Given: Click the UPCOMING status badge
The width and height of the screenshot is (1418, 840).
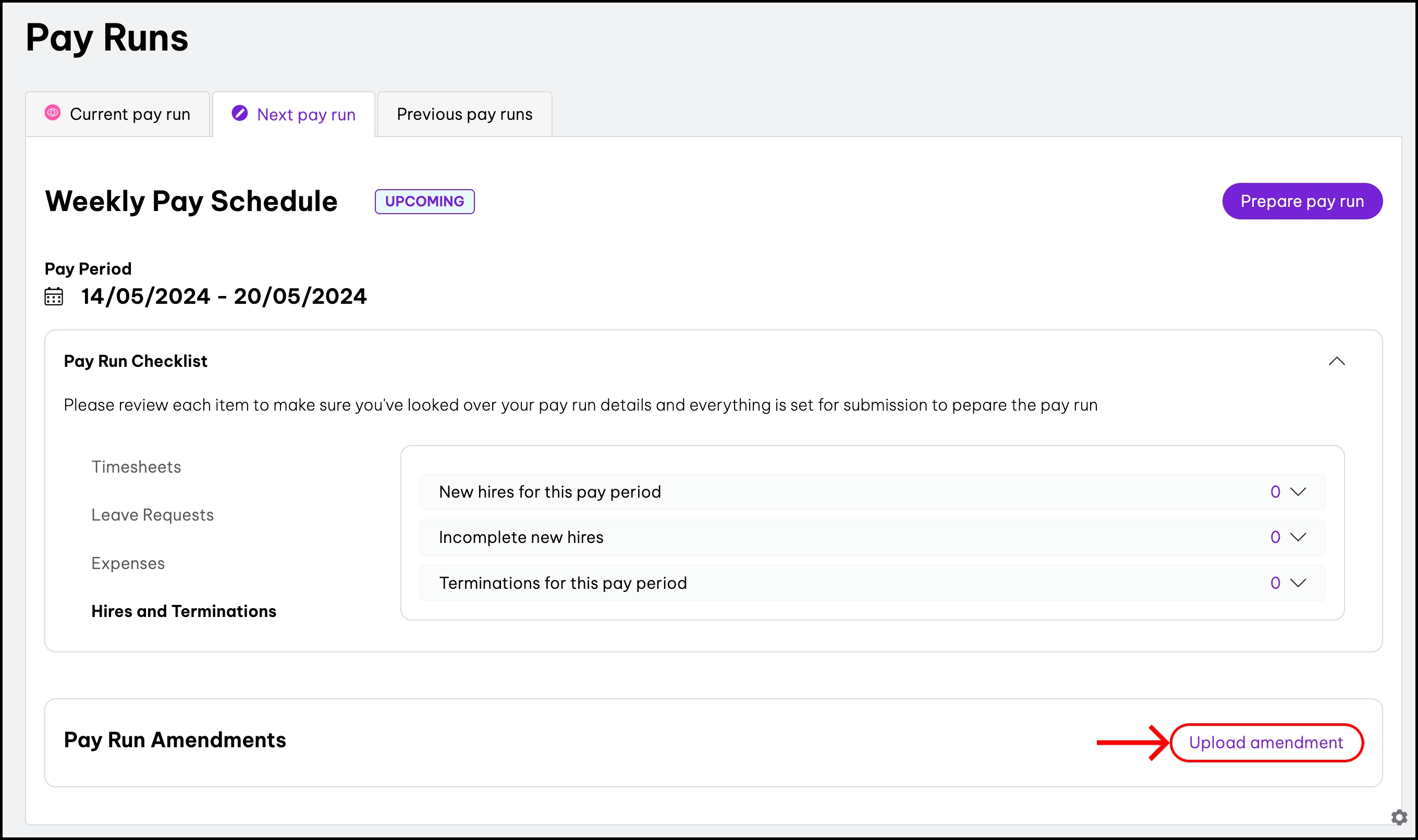Looking at the screenshot, I should [424, 202].
